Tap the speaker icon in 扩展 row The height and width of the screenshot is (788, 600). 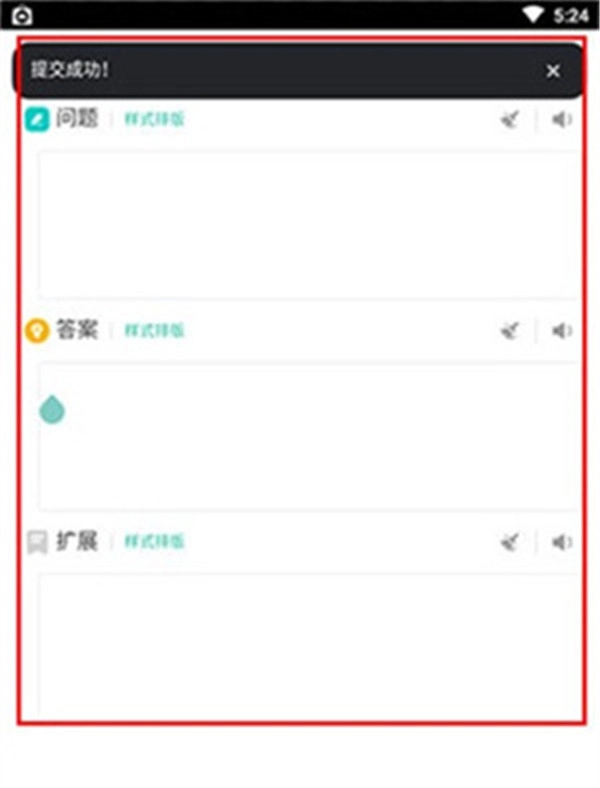pos(562,542)
